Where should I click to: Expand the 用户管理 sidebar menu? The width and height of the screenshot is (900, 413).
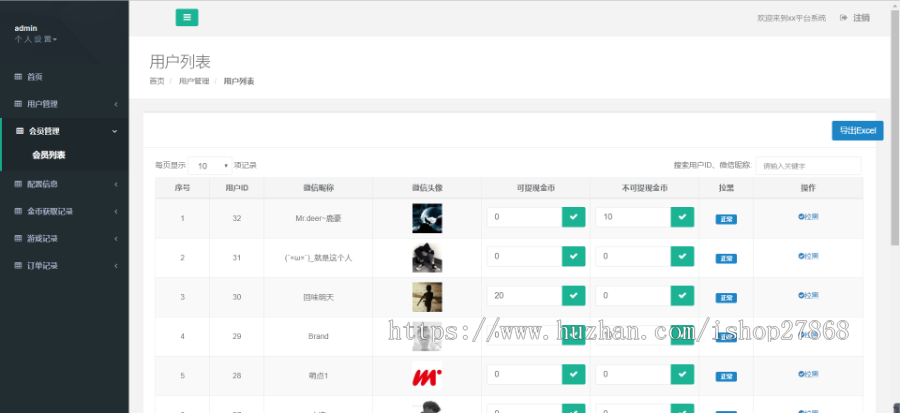(64, 104)
